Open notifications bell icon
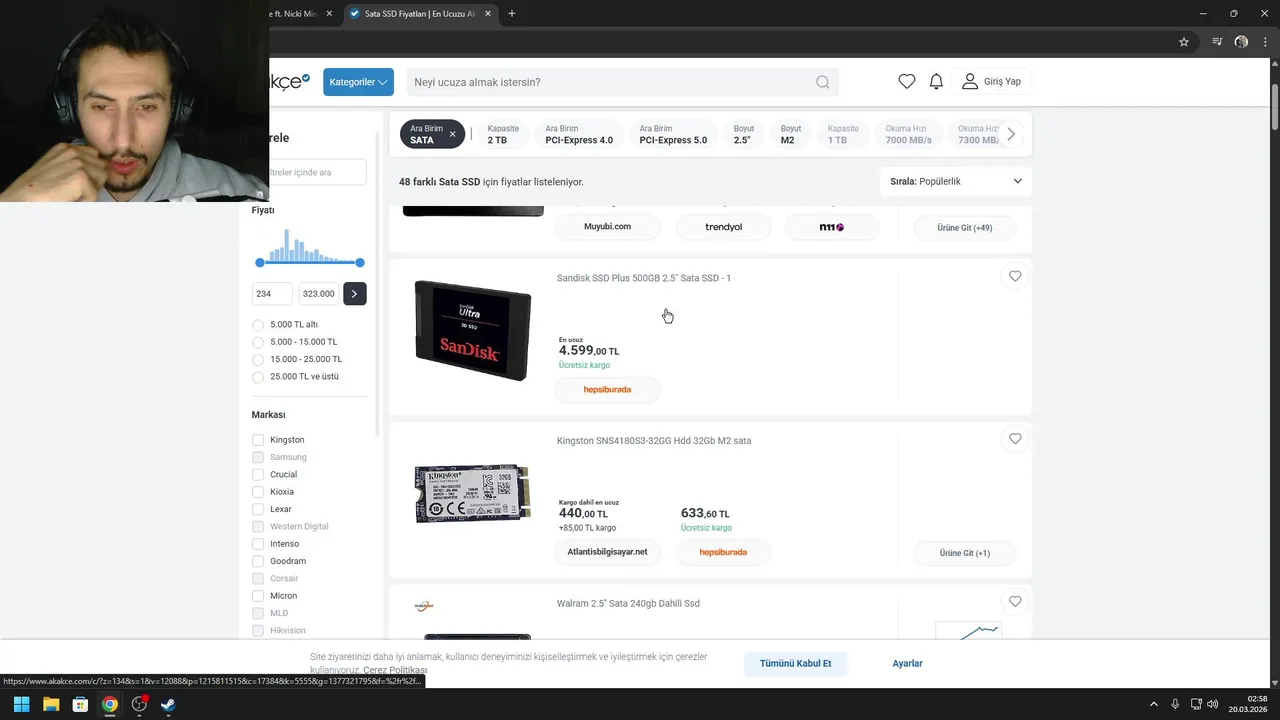Viewport: 1280px width, 720px height. point(936,82)
